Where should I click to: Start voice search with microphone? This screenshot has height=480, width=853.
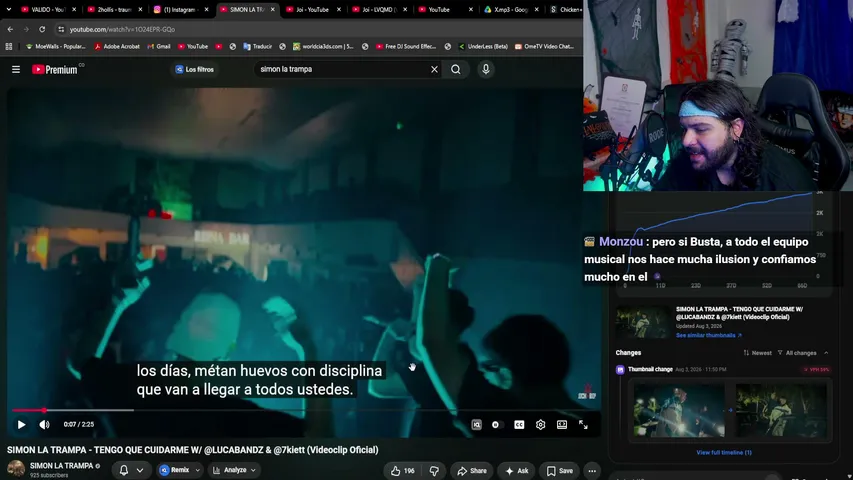pos(486,70)
